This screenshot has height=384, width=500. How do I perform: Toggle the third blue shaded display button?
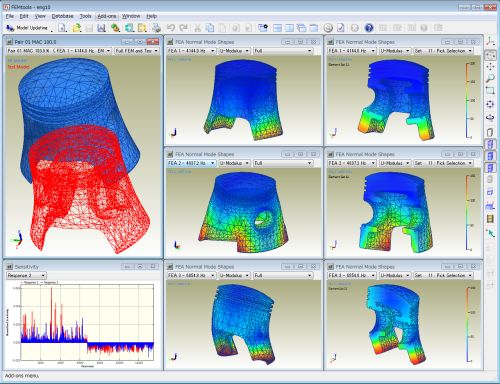point(490,168)
